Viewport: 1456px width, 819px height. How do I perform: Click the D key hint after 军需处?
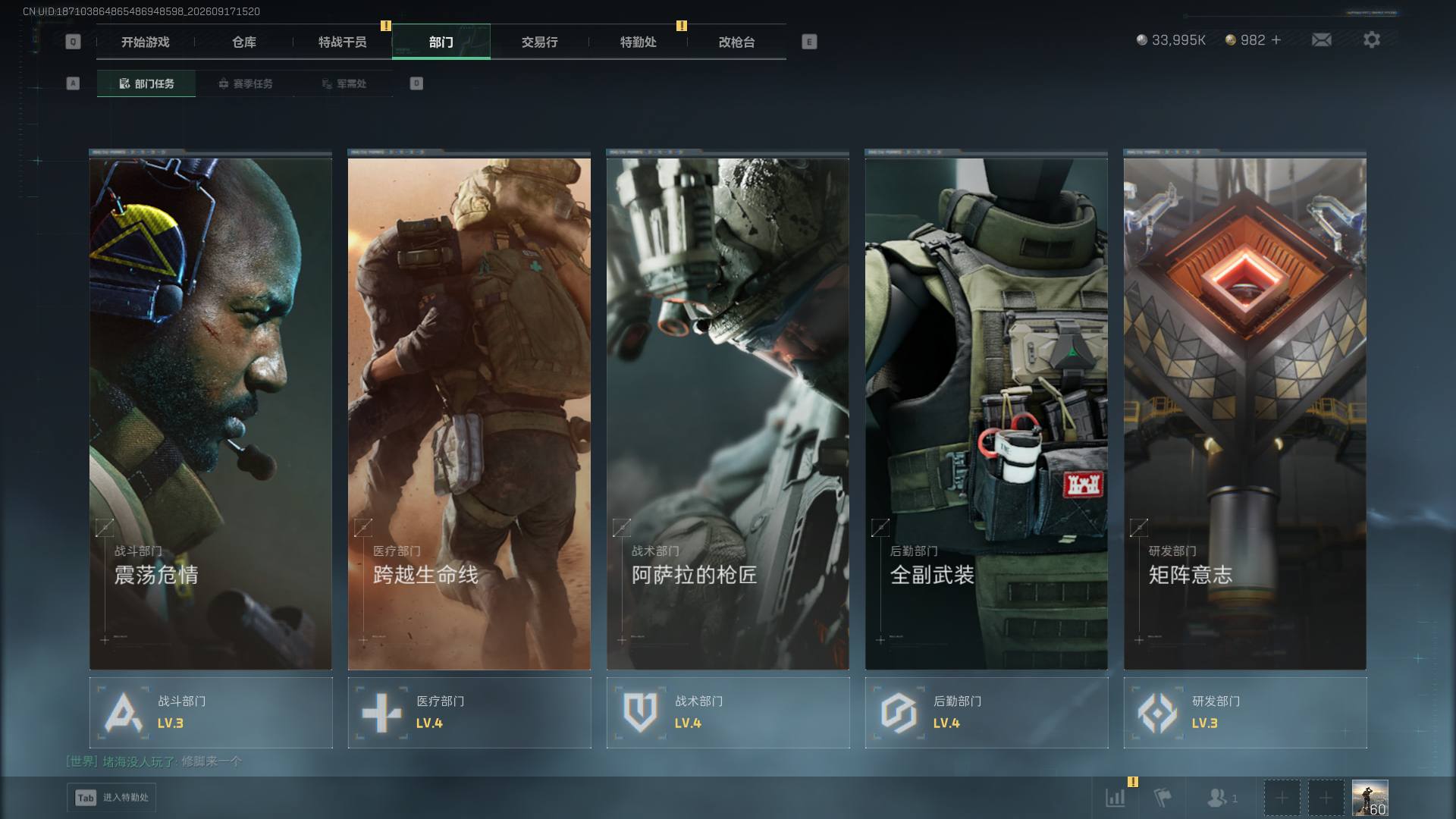click(x=416, y=83)
